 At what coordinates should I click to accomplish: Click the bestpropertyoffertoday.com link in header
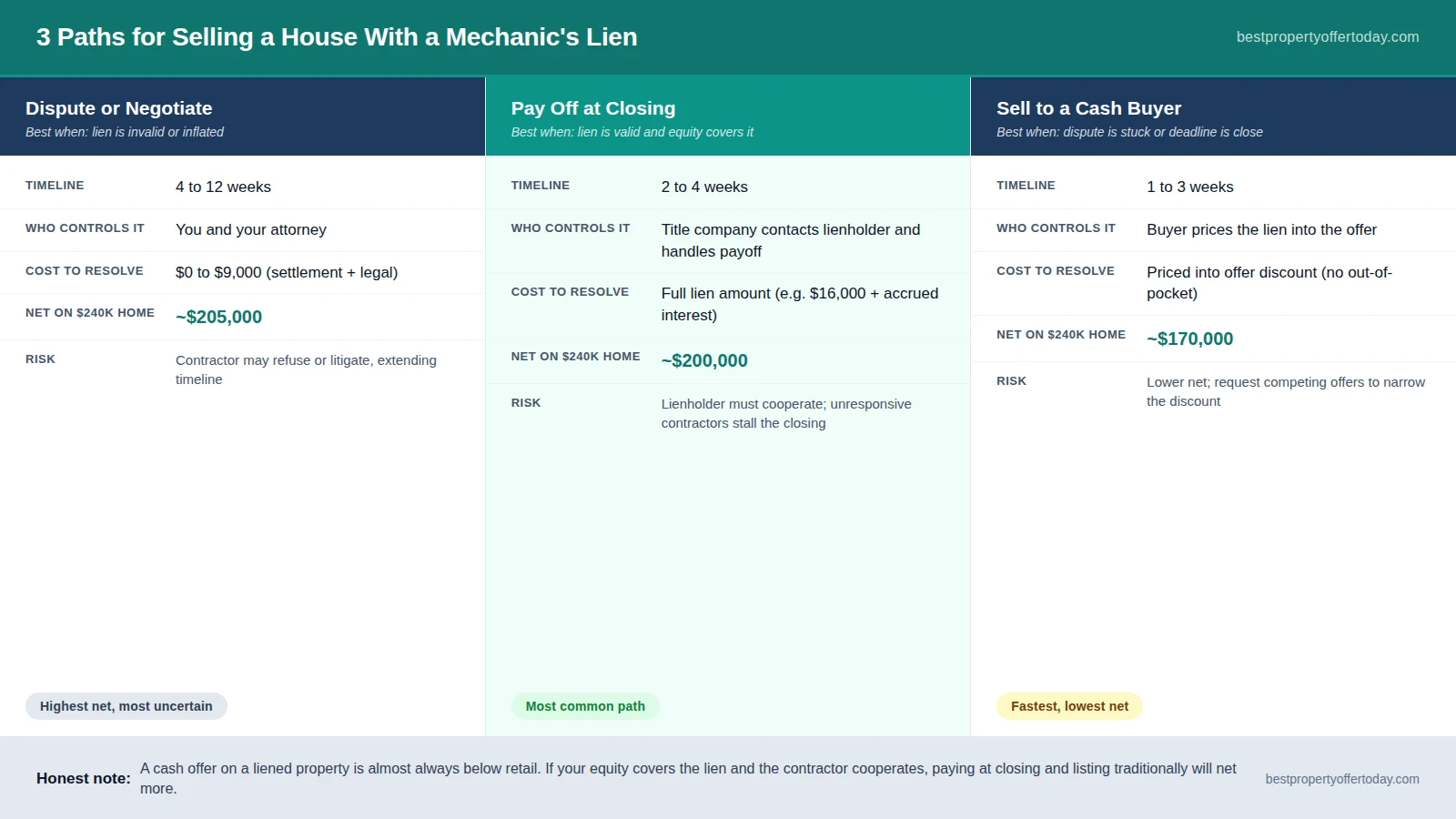tap(1328, 37)
